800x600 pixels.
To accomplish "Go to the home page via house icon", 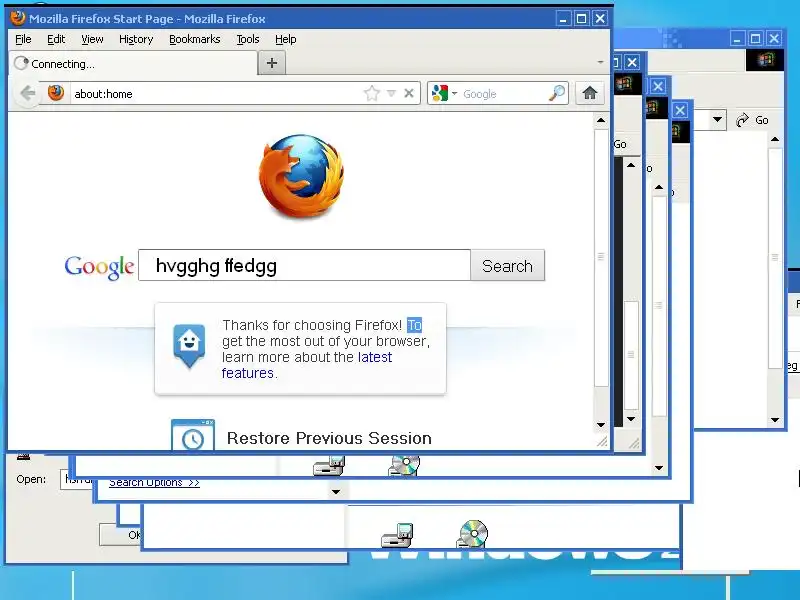I will (590, 93).
